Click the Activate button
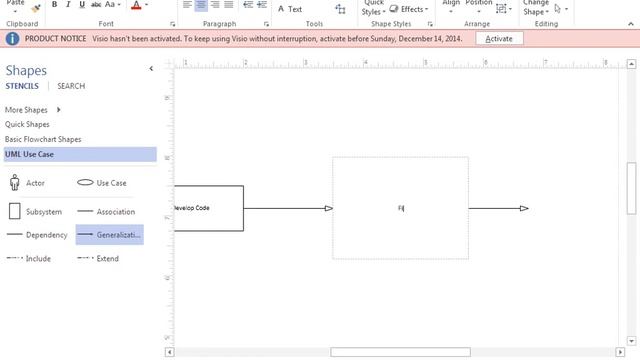The image size is (640, 360). tap(499, 39)
